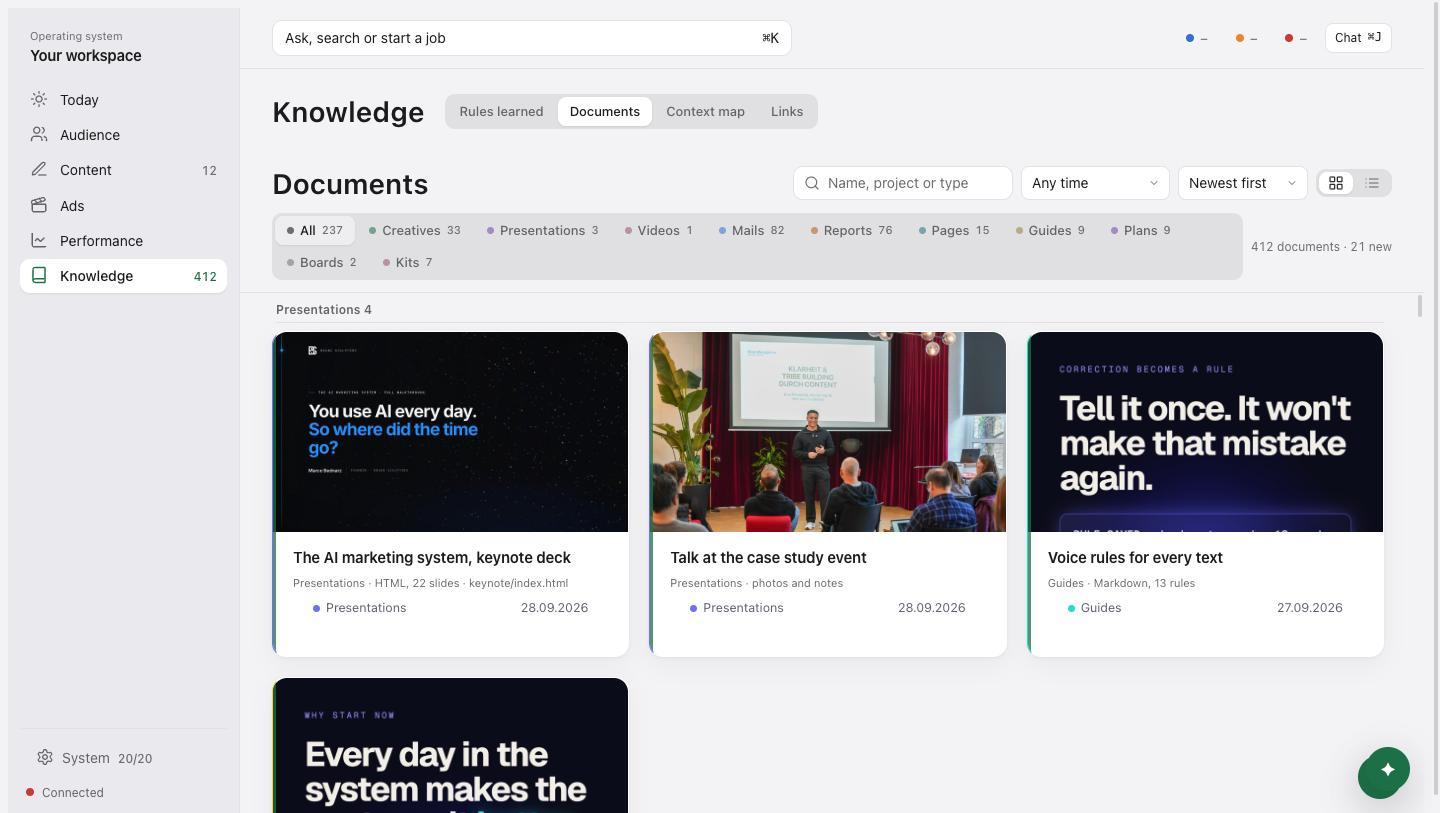
Task: Expand the Newest first sort dropdown
Action: click(x=1242, y=183)
